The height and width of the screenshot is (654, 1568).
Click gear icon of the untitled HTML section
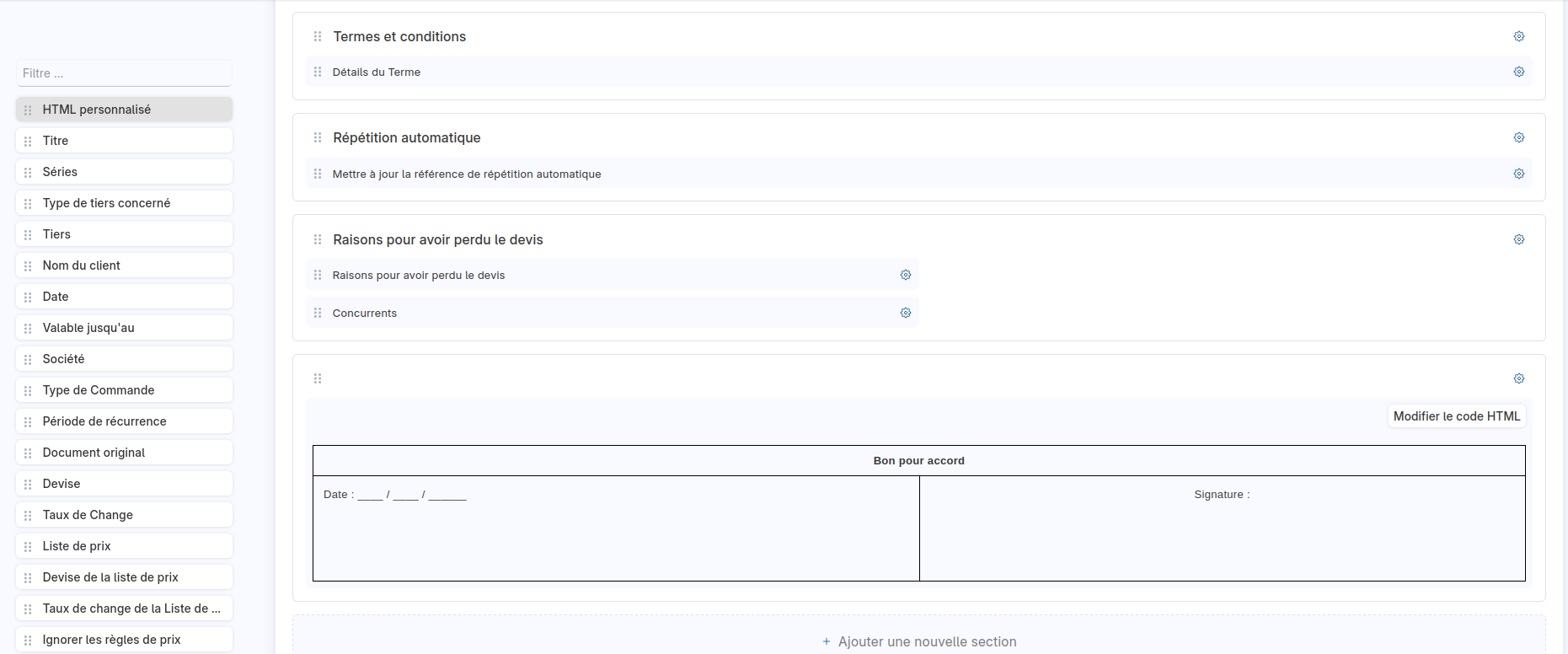pos(1518,378)
